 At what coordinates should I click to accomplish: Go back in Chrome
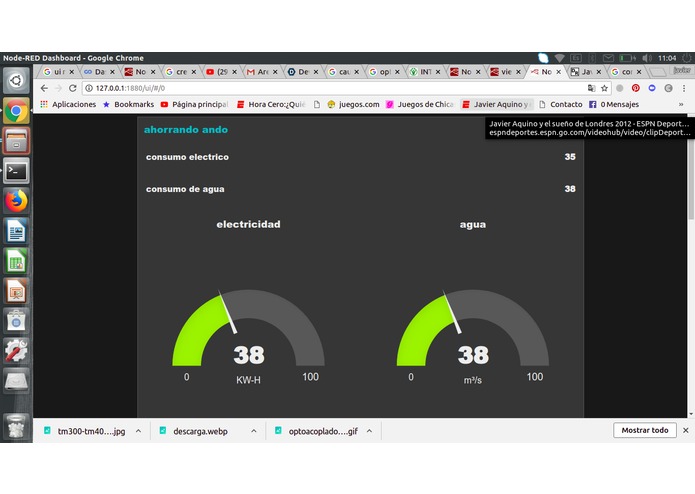coord(44,88)
